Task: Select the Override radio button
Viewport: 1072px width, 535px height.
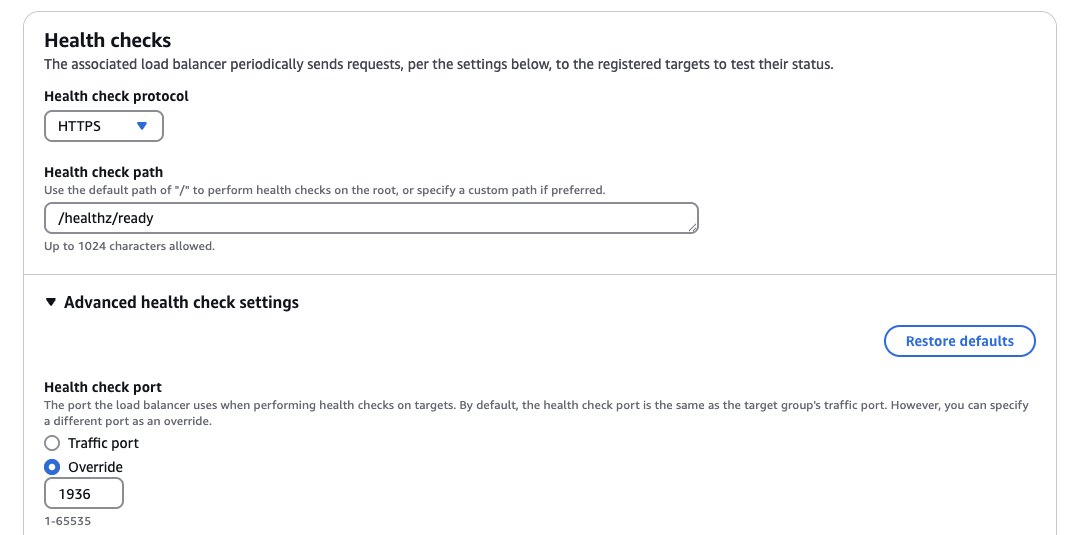Action: [53, 467]
